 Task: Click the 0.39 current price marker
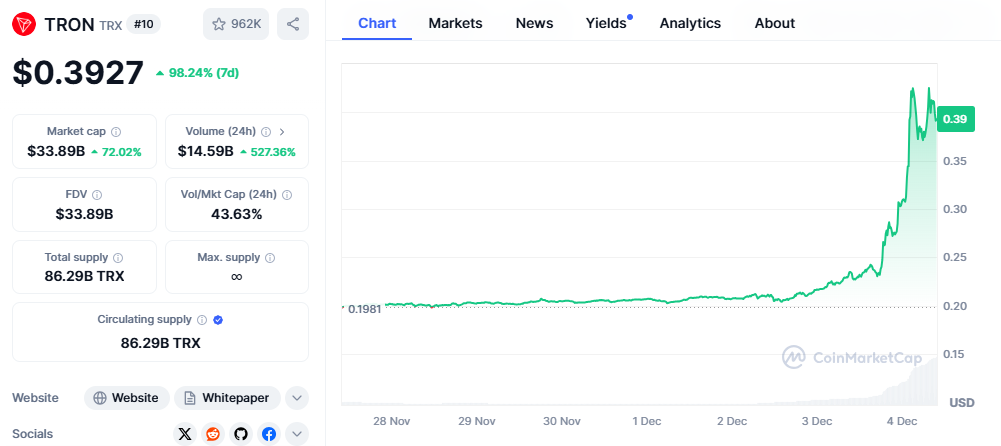click(x=955, y=119)
